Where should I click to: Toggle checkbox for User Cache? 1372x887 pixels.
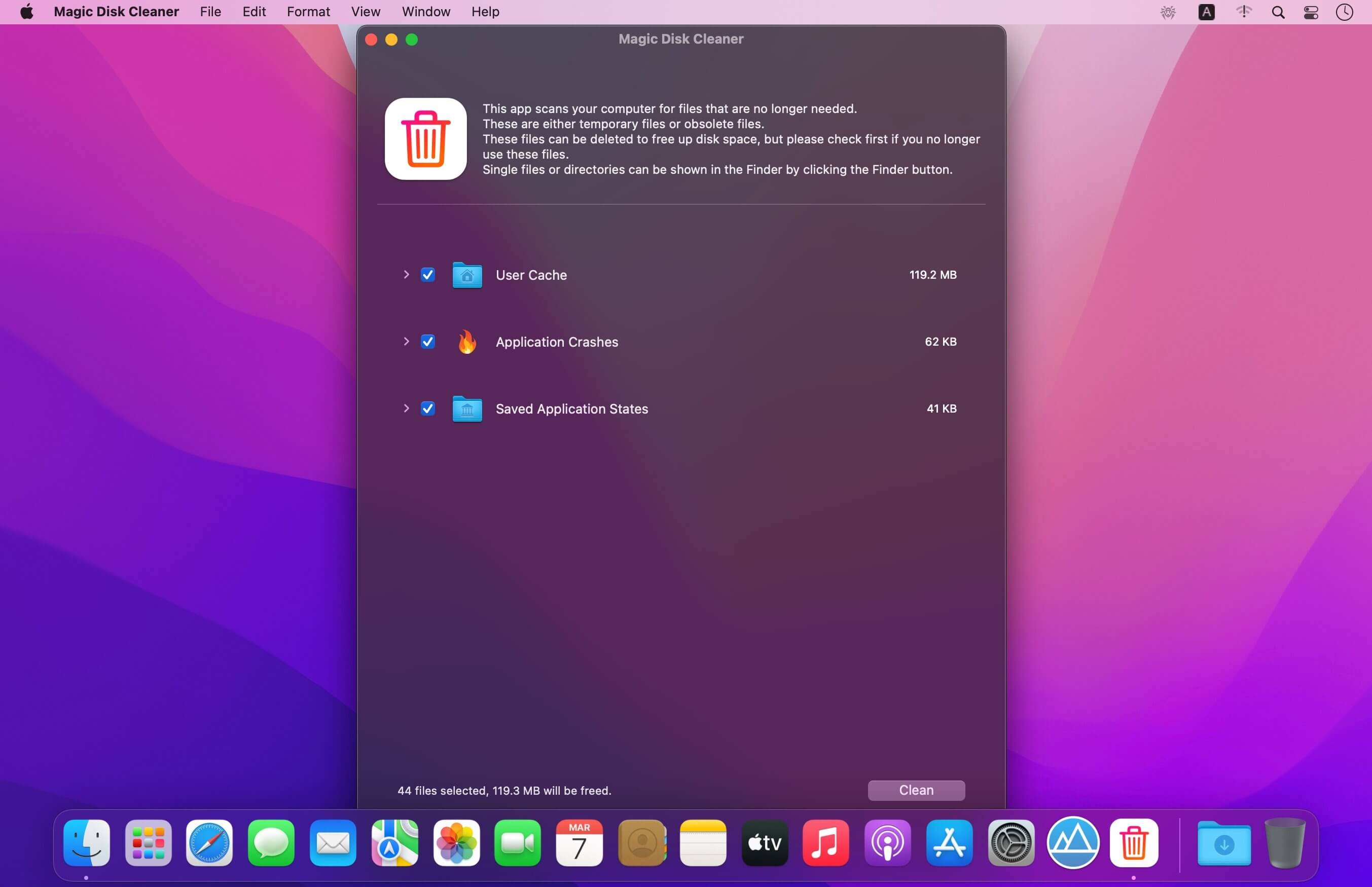(x=427, y=274)
